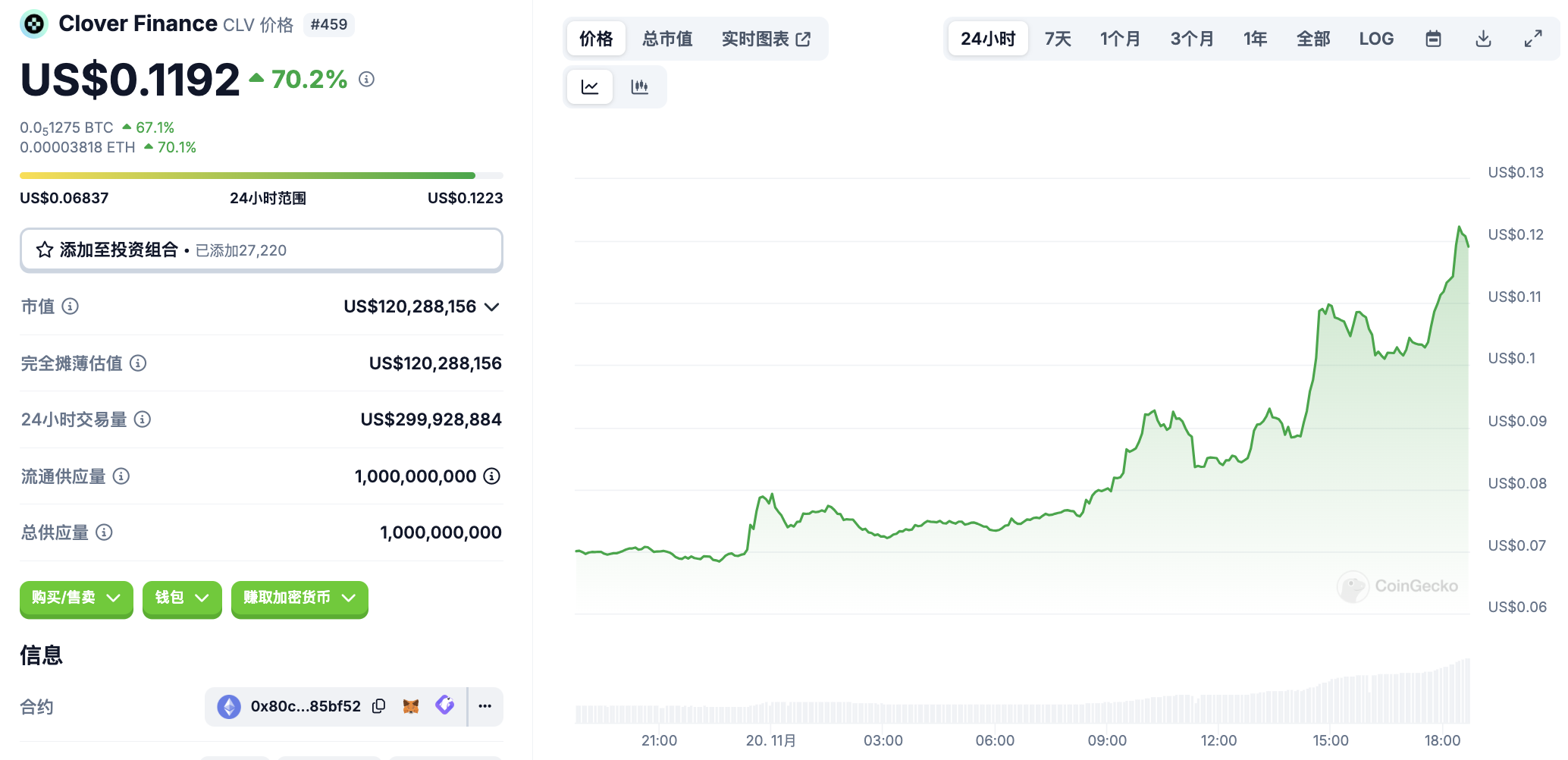Expand chart to fullscreen
The width and height of the screenshot is (1568, 760).
pos(1533,39)
